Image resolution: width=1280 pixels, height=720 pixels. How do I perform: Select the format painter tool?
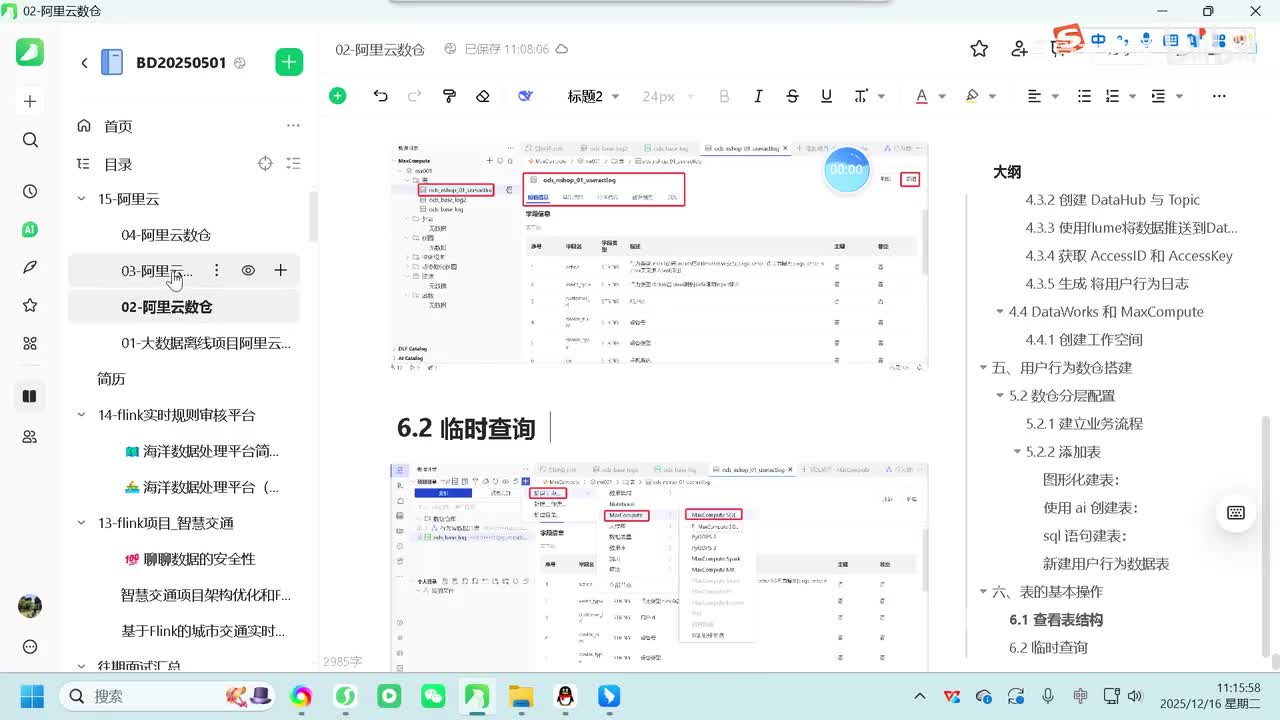pos(449,96)
